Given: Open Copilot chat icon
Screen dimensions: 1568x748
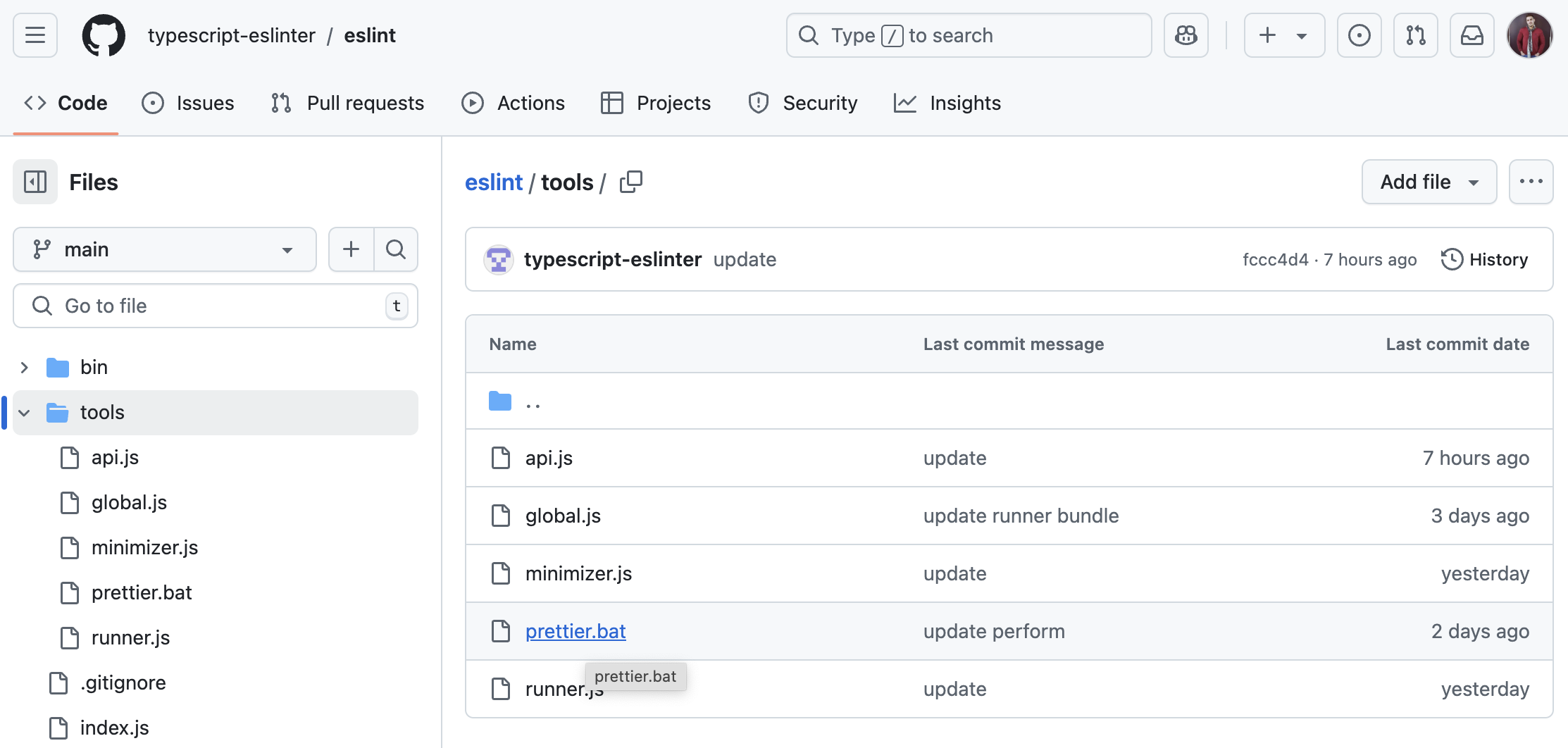Looking at the screenshot, I should (x=1186, y=35).
